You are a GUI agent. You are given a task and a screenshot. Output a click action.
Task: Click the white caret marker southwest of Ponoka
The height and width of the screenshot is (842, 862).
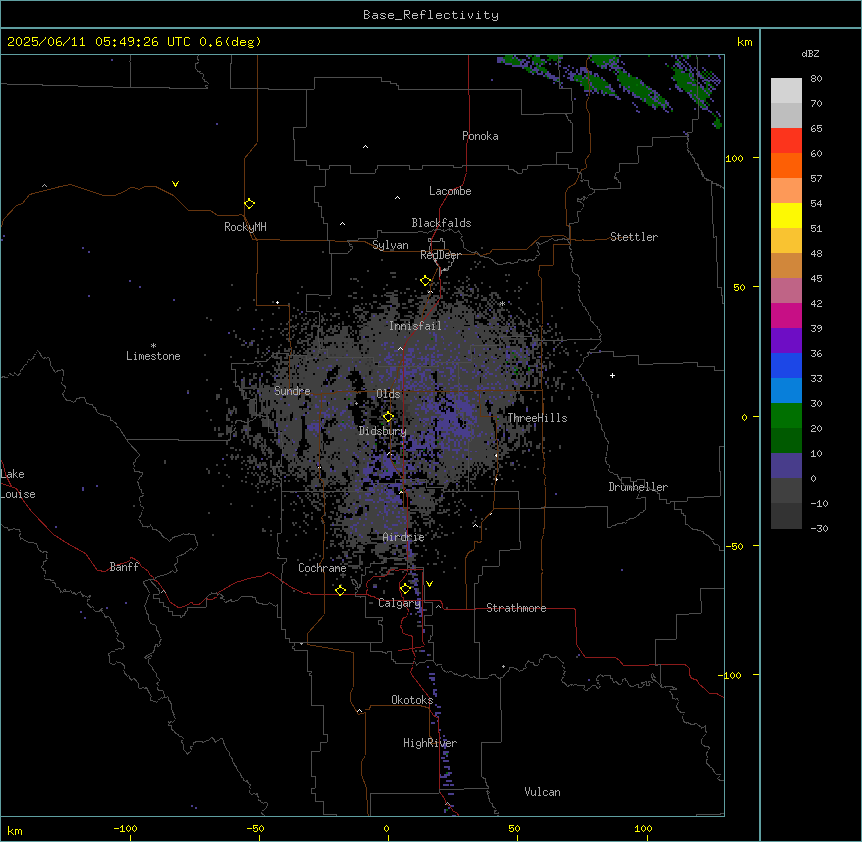(365, 147)
